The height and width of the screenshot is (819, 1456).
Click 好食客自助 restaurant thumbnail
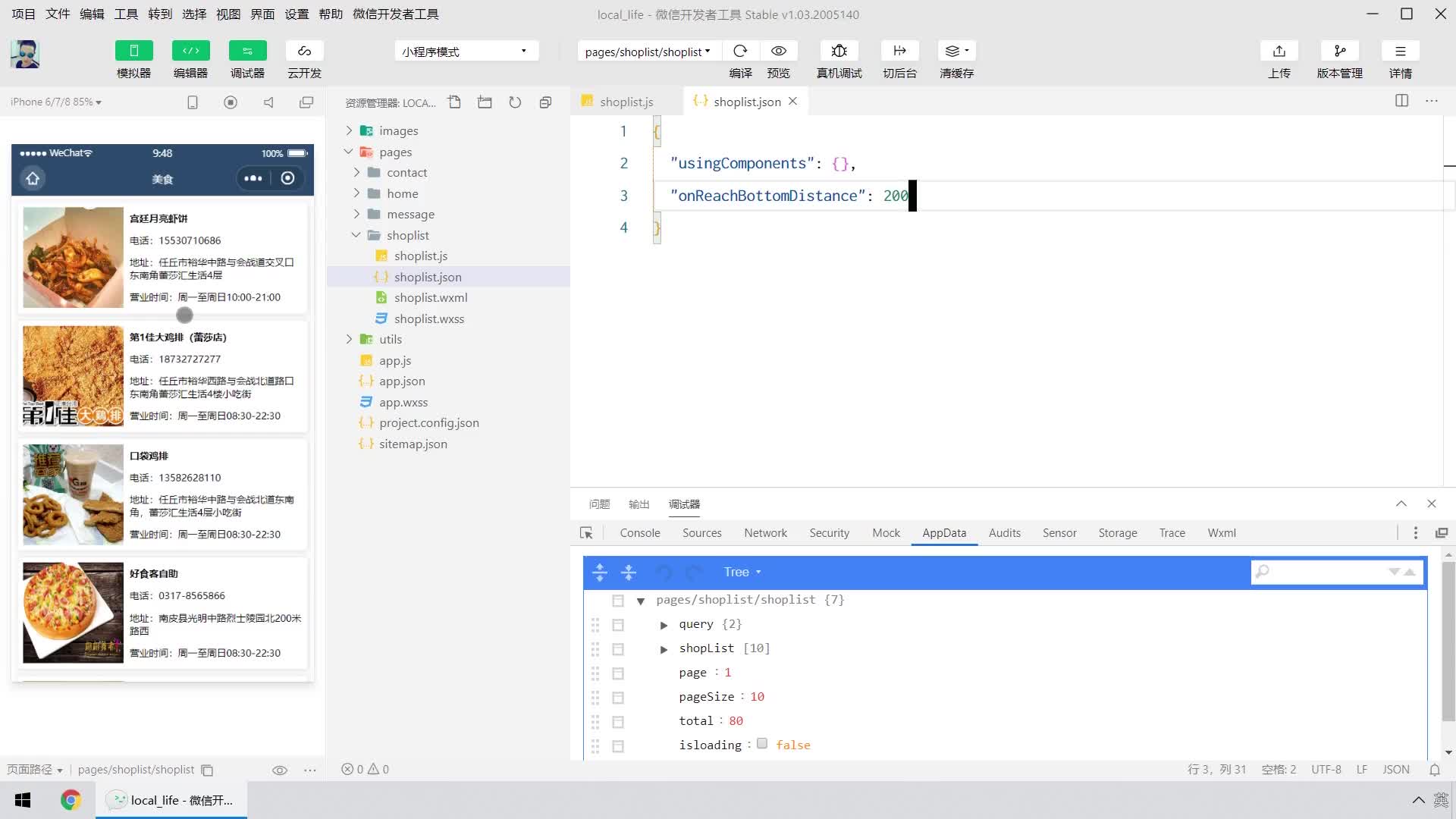click(x=70, y=612)
